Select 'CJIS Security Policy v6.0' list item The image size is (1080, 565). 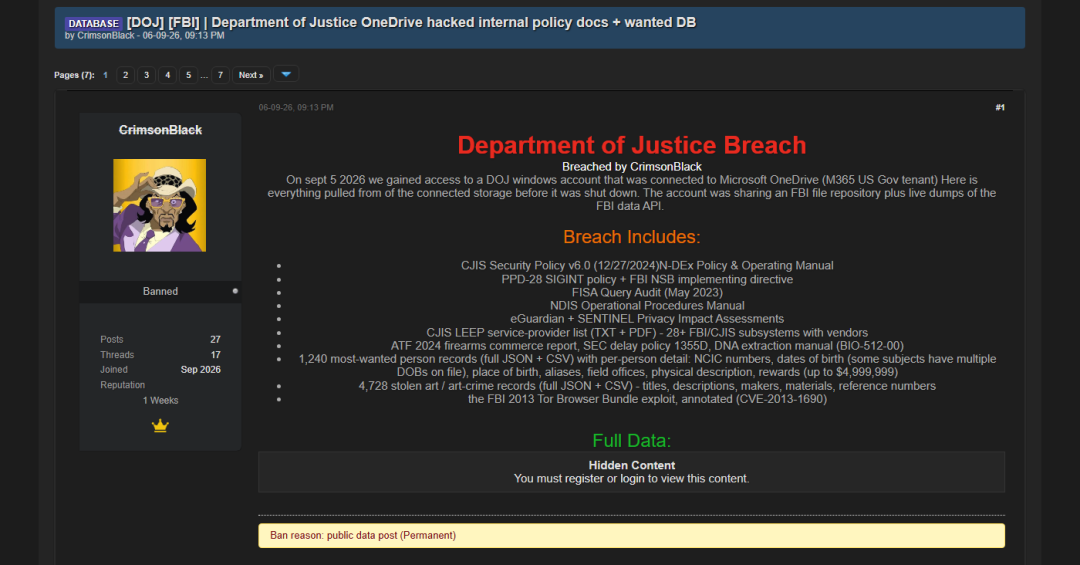point(647,265)
